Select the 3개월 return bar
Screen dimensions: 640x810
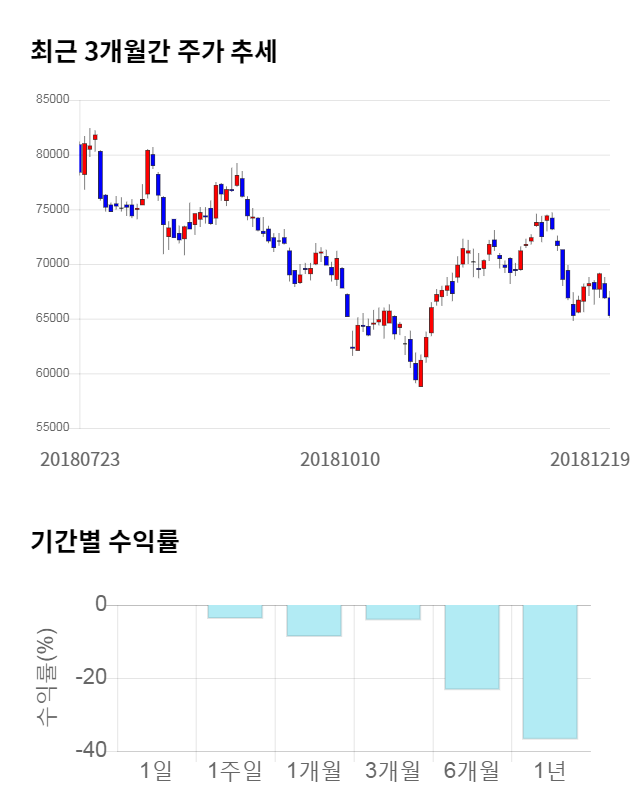[x=392, y=612]
